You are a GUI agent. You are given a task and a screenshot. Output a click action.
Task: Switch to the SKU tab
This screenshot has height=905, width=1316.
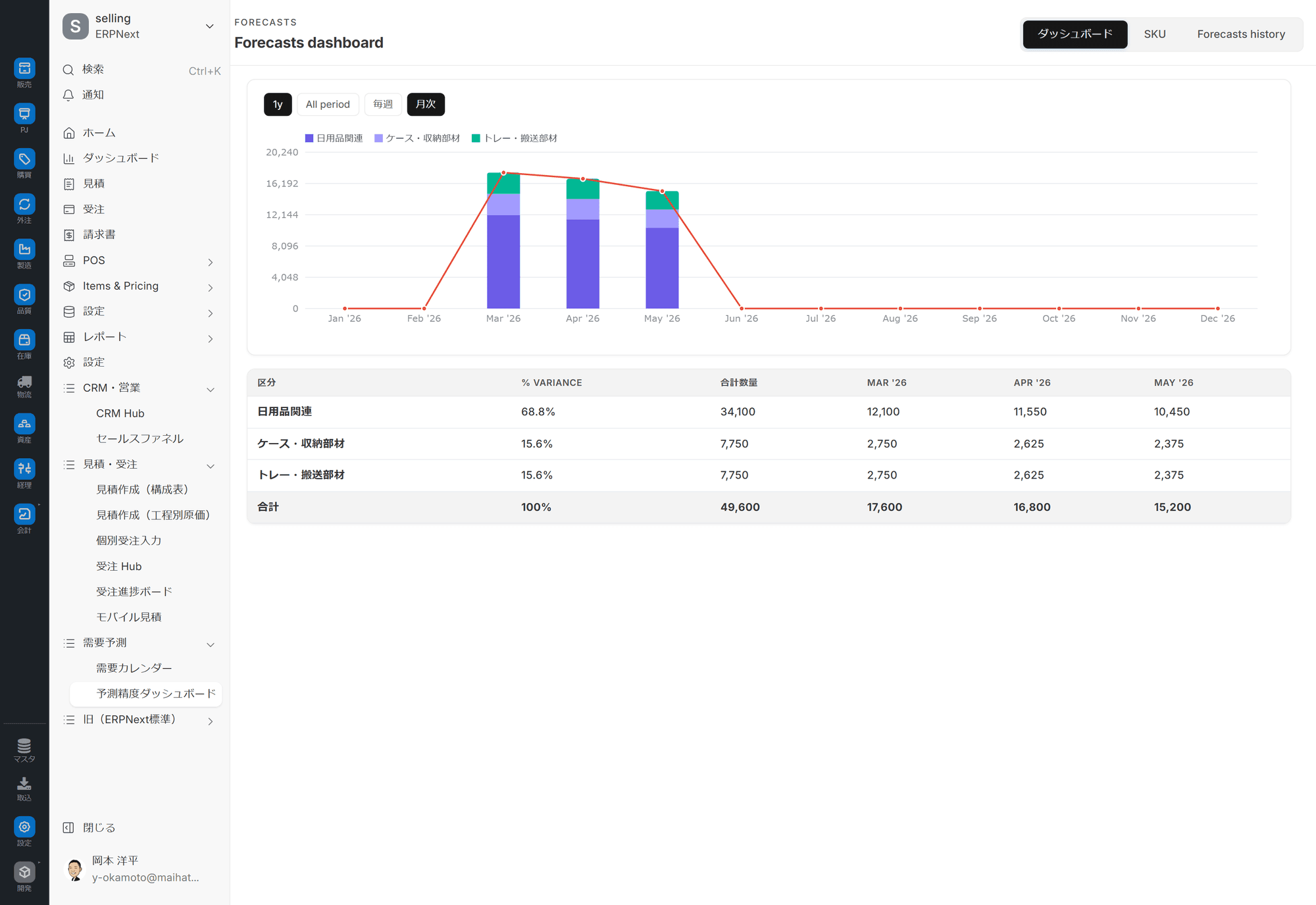tap(1154, 34)
